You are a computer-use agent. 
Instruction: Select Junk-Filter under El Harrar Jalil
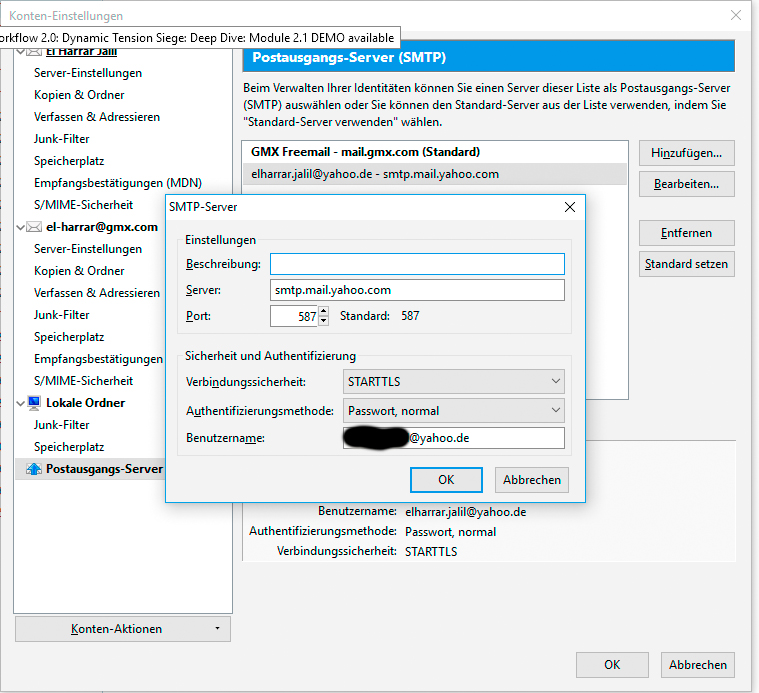point(61,139)
